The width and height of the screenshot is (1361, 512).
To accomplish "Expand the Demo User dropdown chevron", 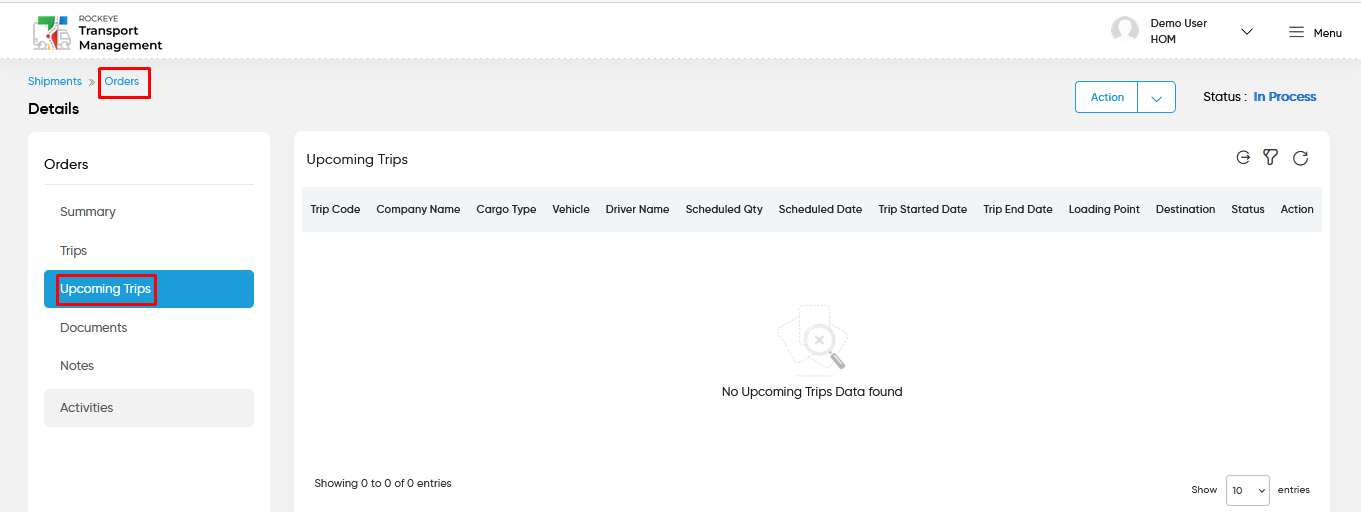I will click(x=1247, y=32).
